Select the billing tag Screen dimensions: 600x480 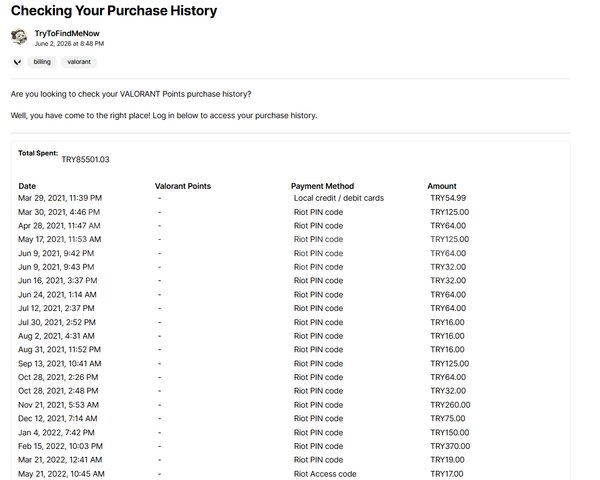(42, 62)
